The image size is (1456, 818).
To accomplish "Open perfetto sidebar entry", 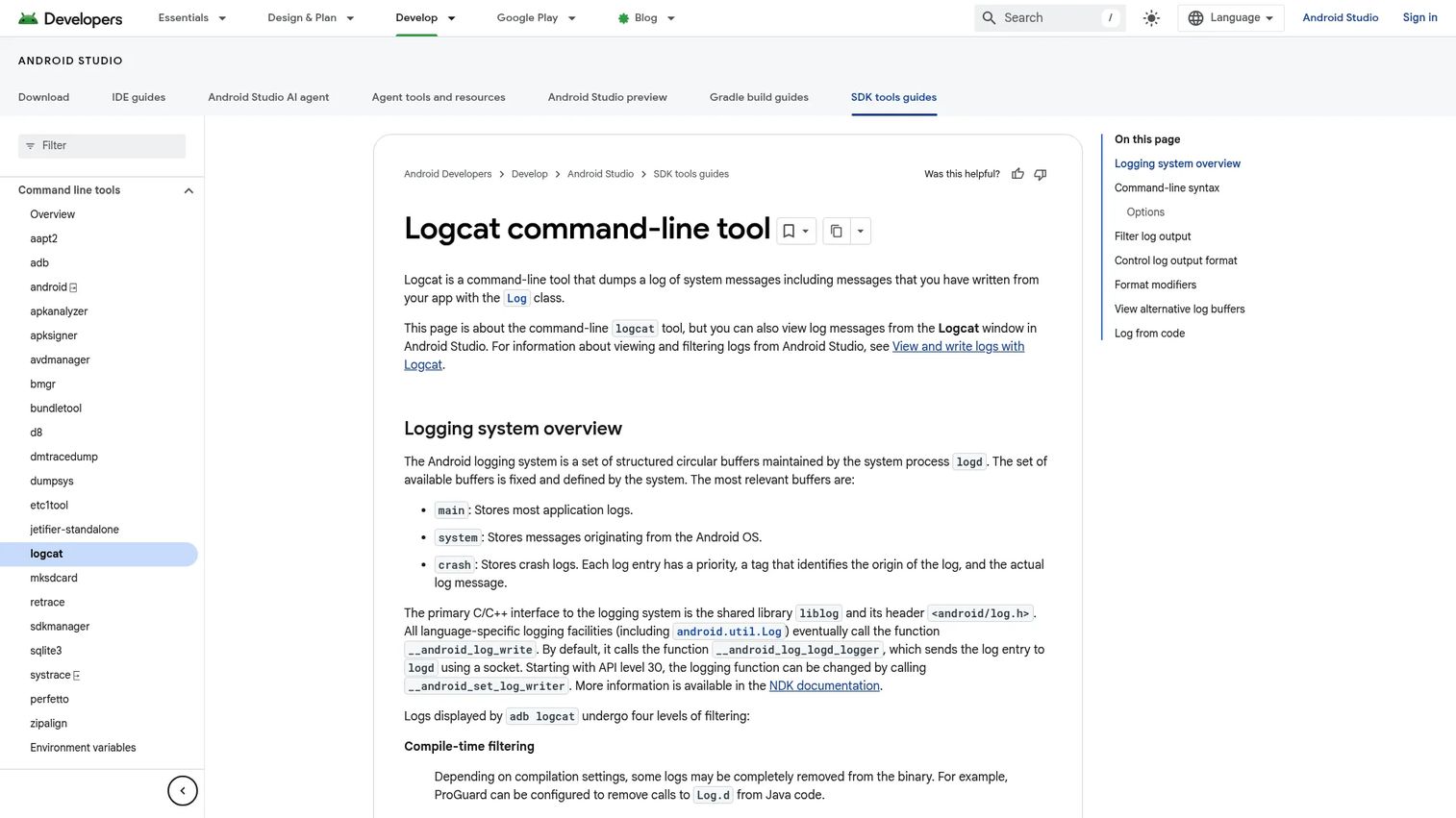I will tap(49, 700).
